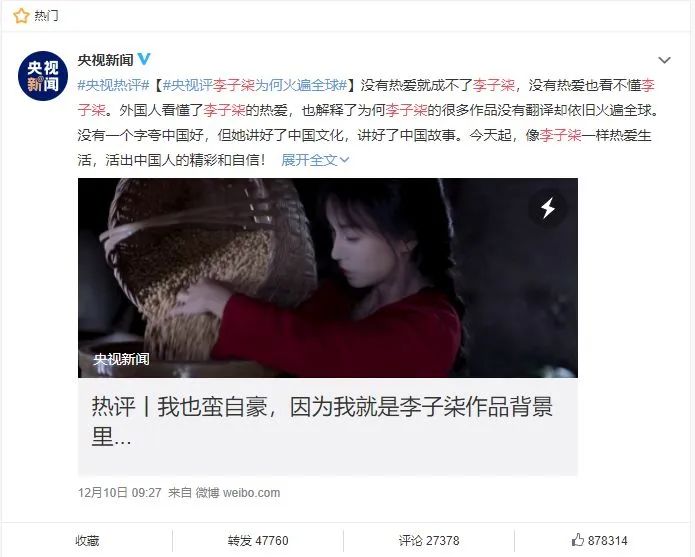This screenshot has height=557, width=695.
Task: Open the 评论 27378 comments tab
Action: tap(429, 541)
